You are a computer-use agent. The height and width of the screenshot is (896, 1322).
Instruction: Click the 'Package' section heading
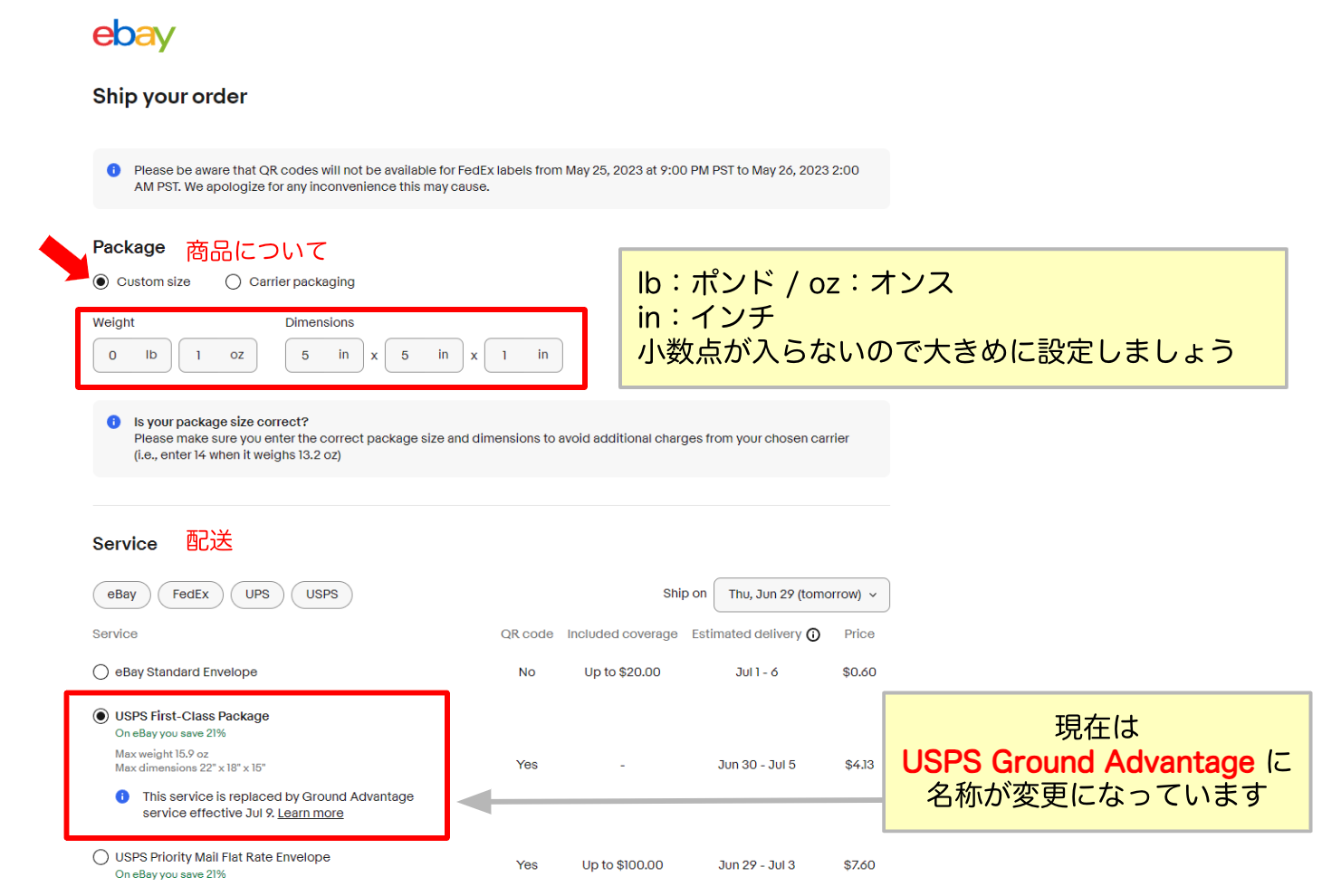[129, 247]
